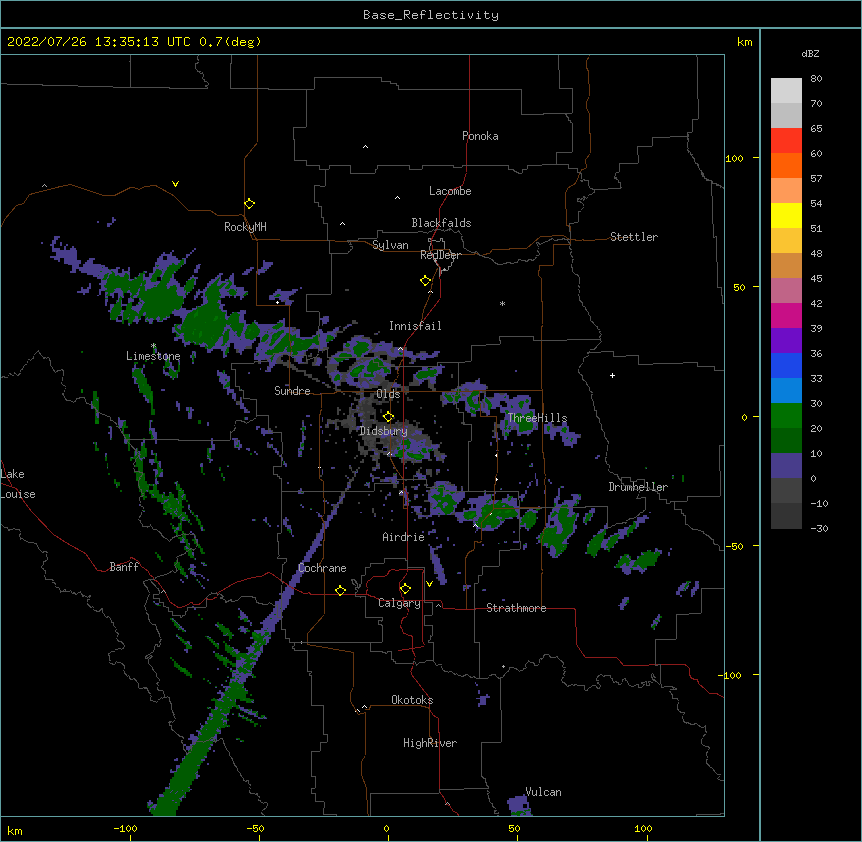Click the yellow diamond marker above RockyMH

click(250, 204)
